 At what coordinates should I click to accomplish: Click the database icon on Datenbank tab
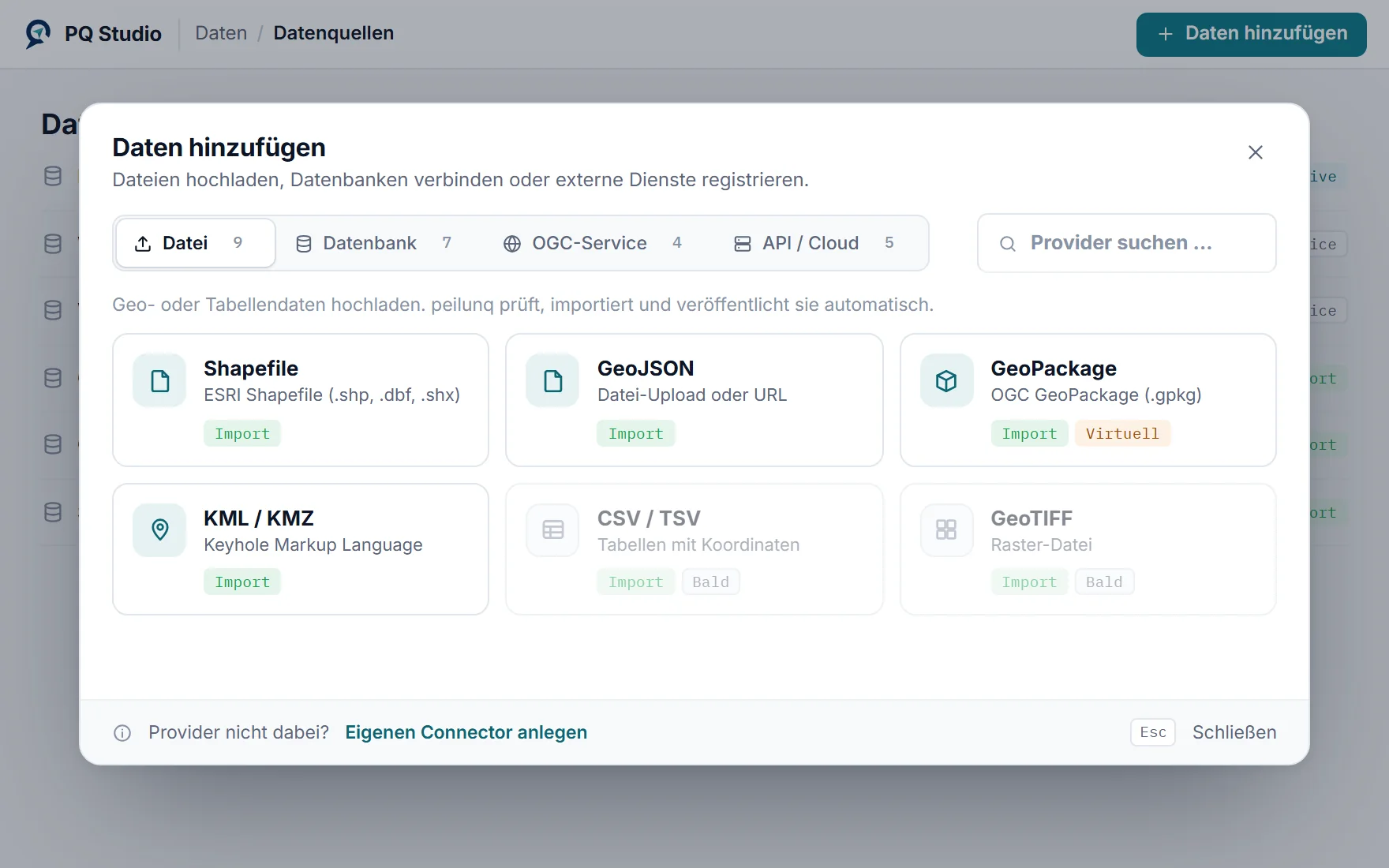tap(304, 244)
